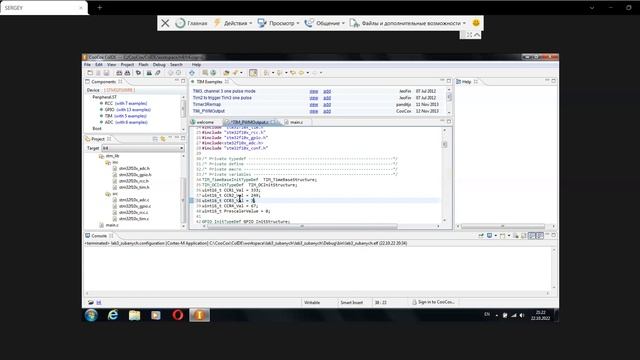Select main.c in the Project tree

(x=109, y=225)
